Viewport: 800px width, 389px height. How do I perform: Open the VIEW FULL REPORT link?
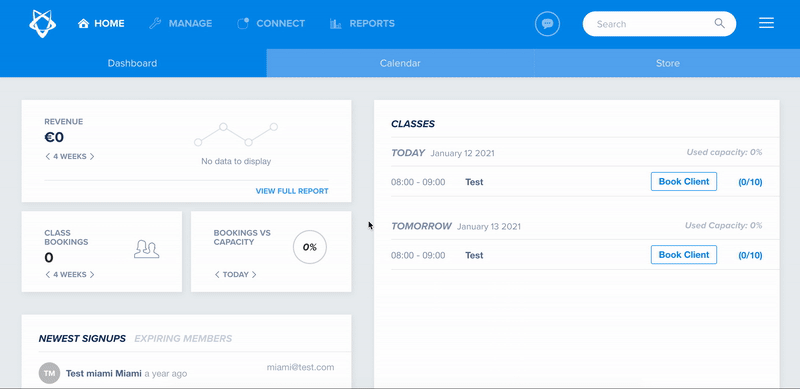292,191
